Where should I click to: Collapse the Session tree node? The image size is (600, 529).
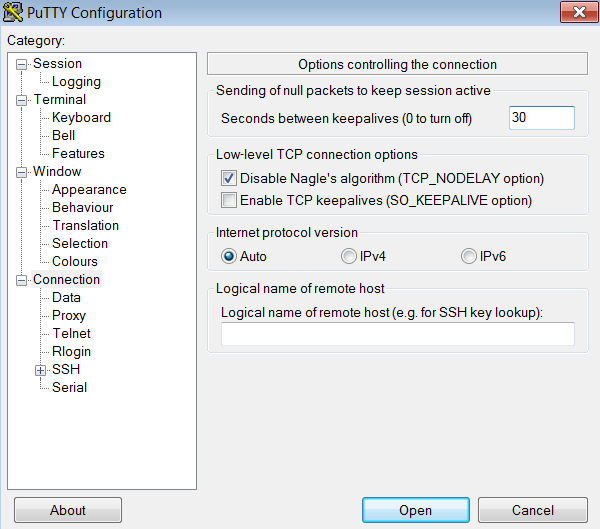(21, 64)
